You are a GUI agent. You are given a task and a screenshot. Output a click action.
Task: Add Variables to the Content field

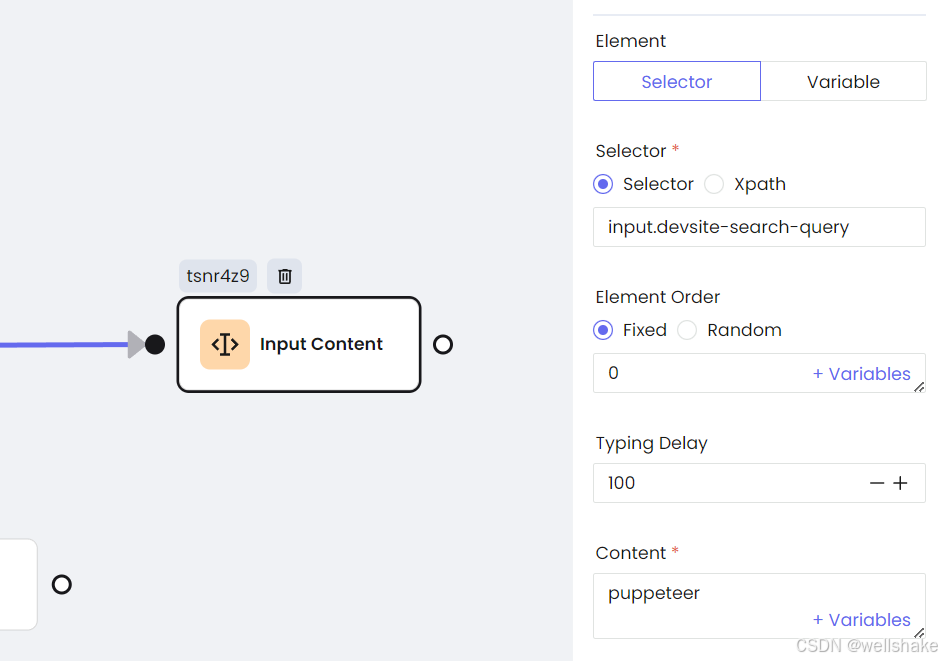point(861,620)
